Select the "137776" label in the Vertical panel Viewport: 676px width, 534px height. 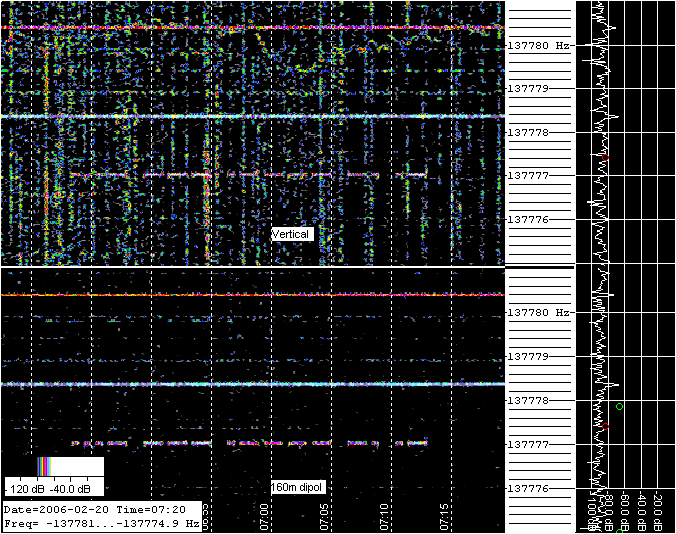click(x=528, y=219)
